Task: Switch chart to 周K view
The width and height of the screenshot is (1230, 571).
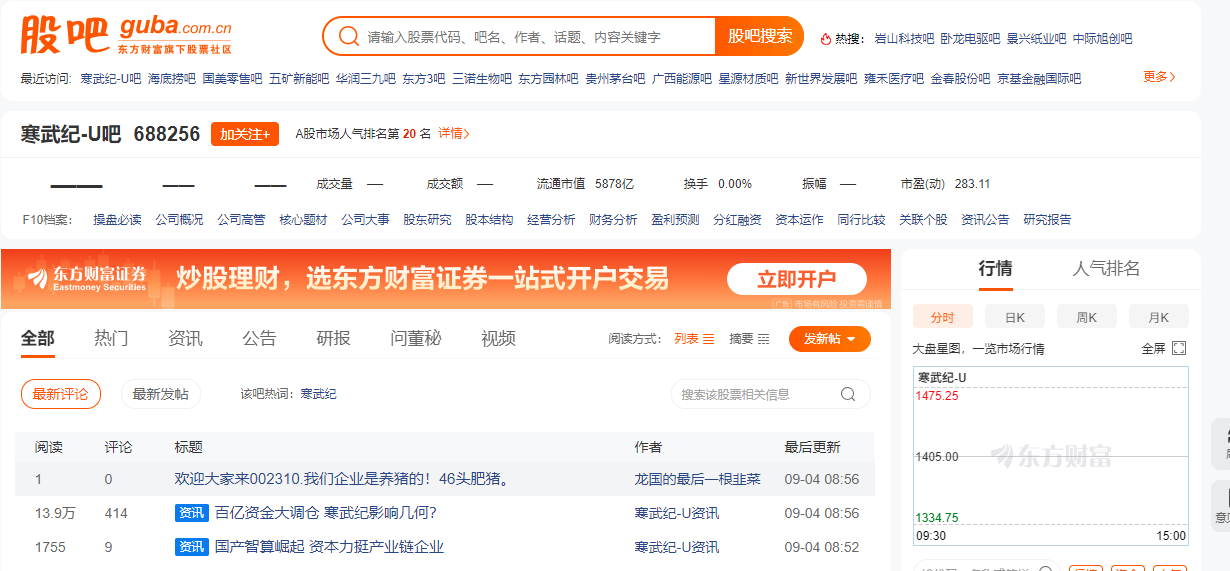Action: (1087, 317)
